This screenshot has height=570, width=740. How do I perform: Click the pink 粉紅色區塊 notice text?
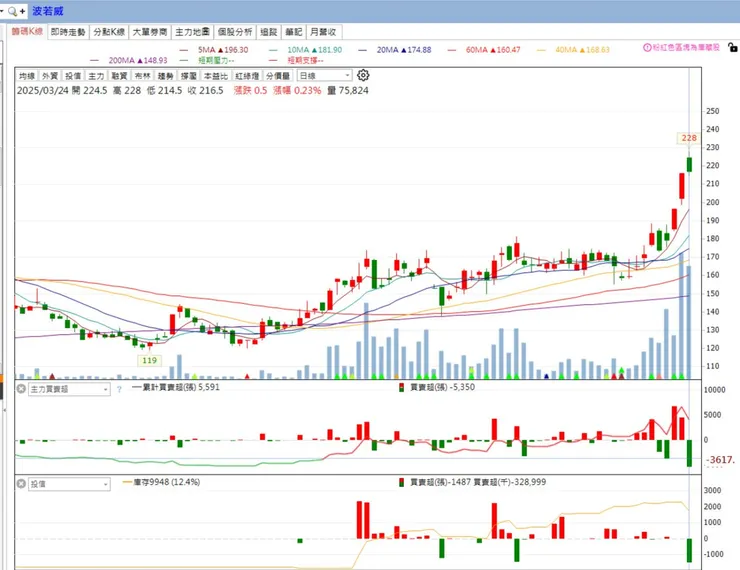(x=686, y=47)
